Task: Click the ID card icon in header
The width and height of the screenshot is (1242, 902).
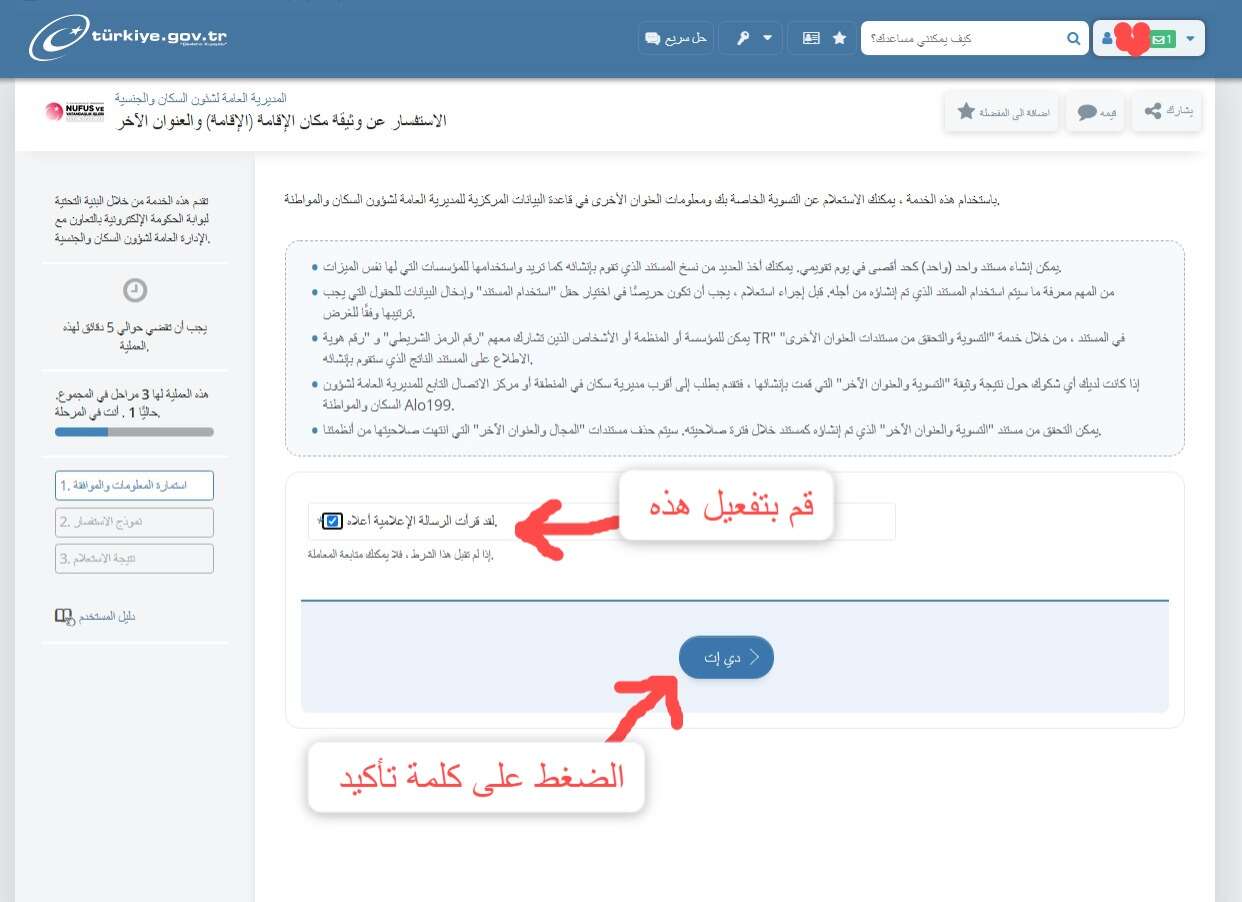Action: coord(810,39)
